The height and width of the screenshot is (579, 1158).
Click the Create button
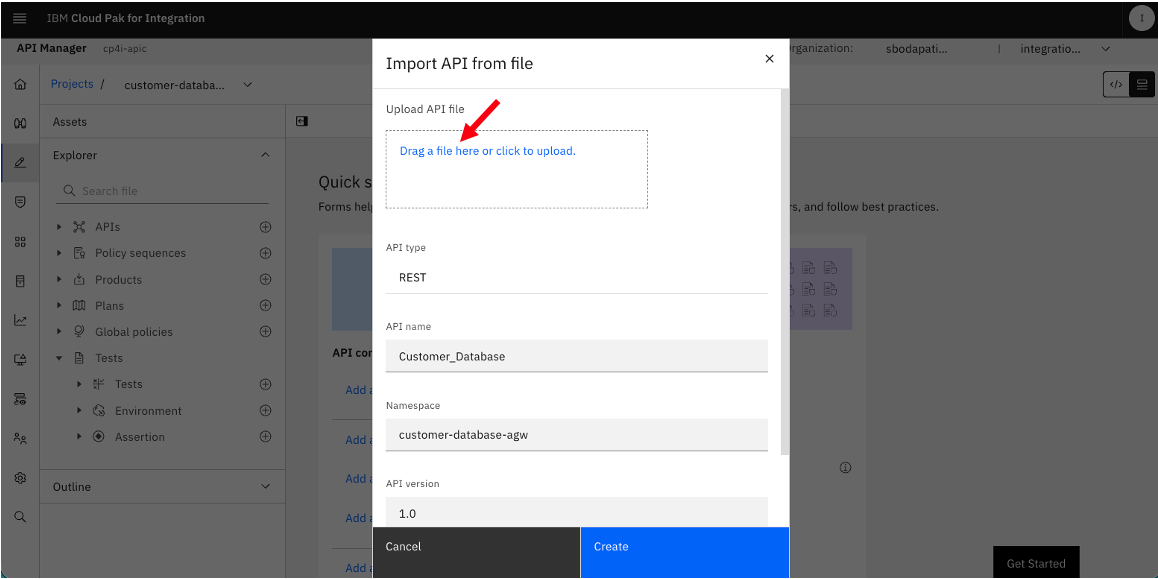click(x=685, y=552)
